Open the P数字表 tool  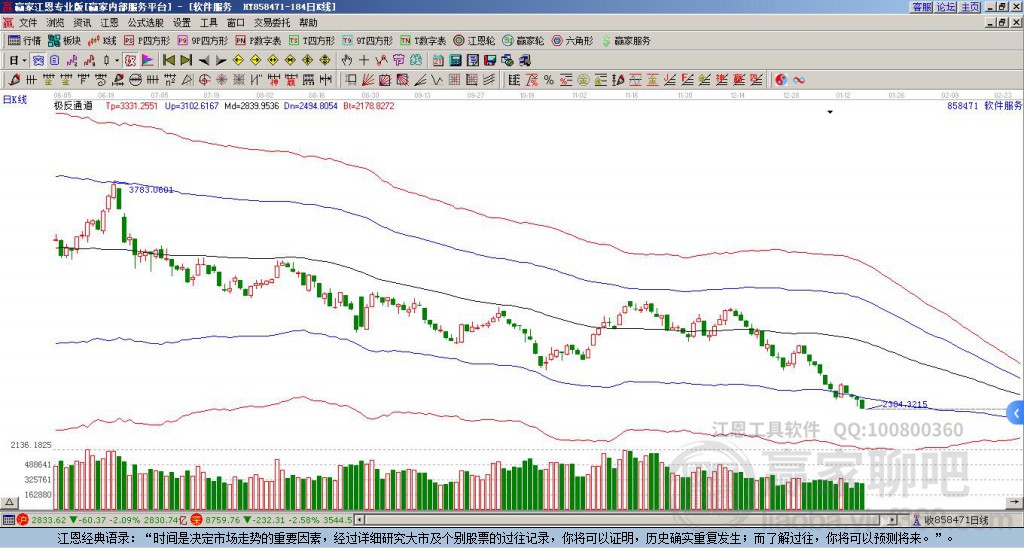point(258,40)
